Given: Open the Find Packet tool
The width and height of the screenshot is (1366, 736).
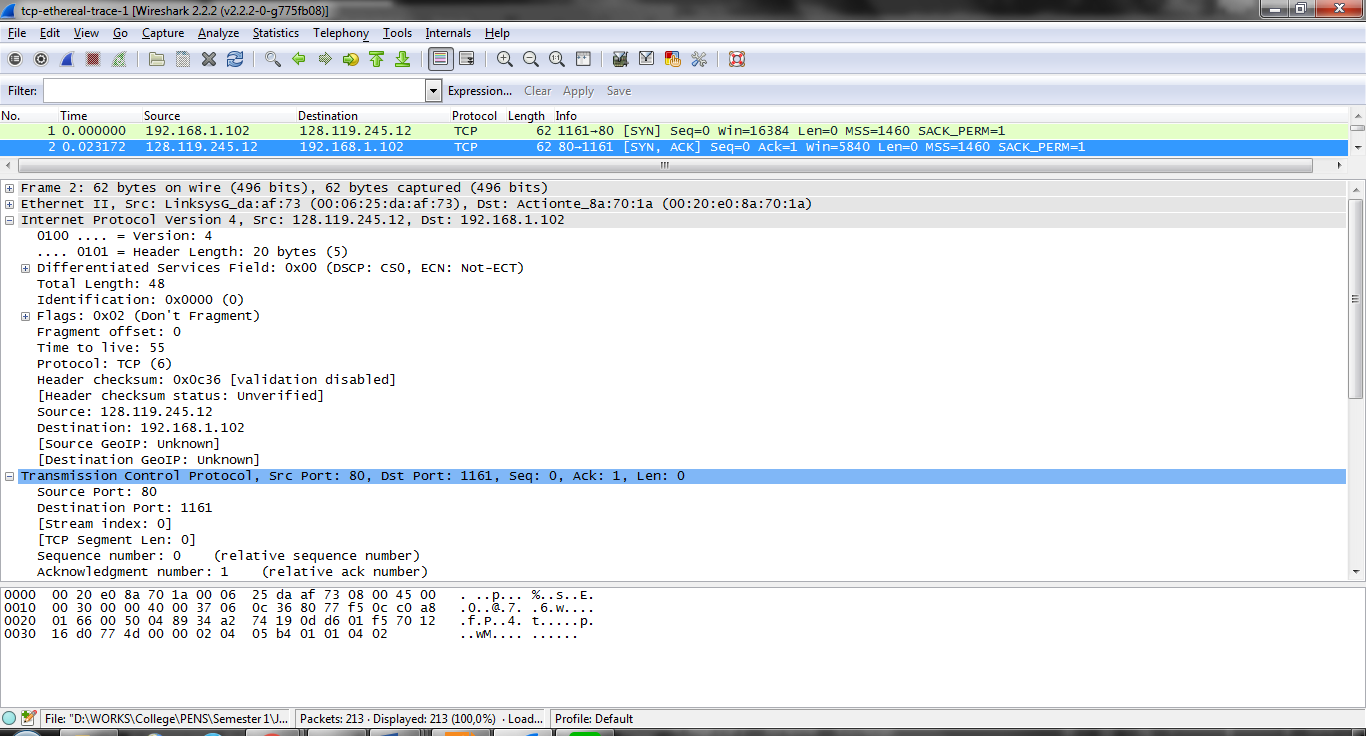Looking at the screenshot, I should tap(271, 59).
